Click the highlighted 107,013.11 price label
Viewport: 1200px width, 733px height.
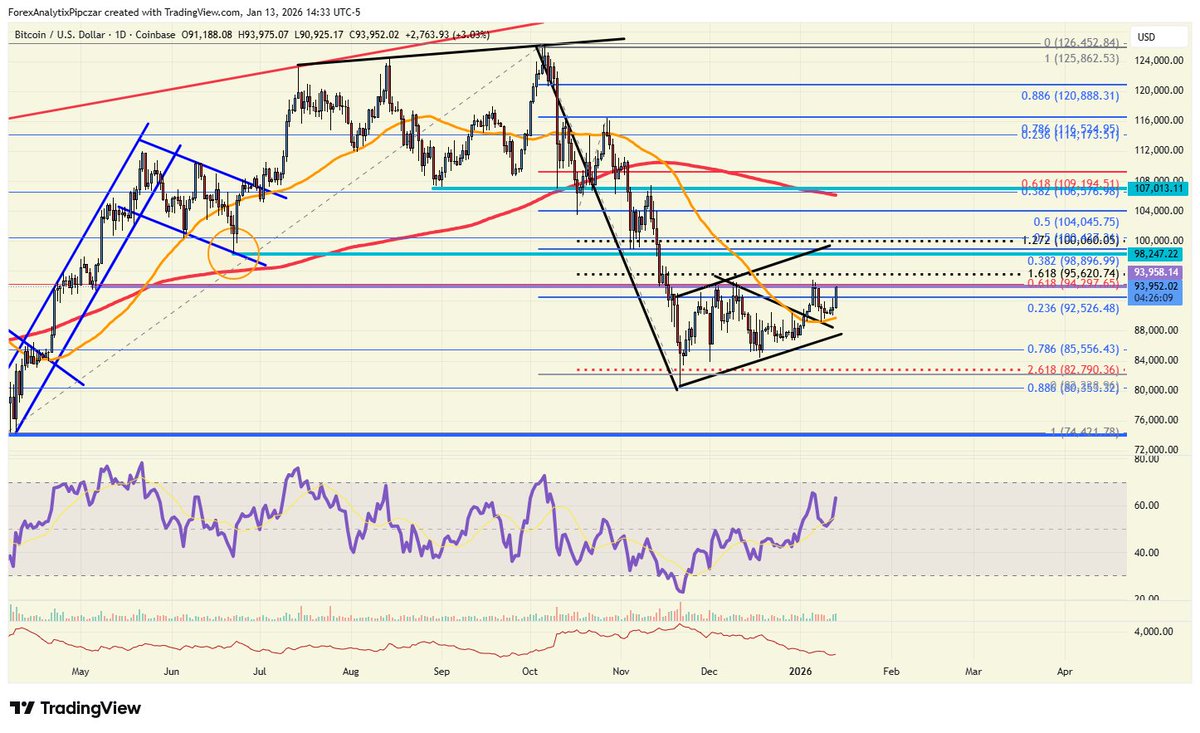click(x=1157, y=187)
